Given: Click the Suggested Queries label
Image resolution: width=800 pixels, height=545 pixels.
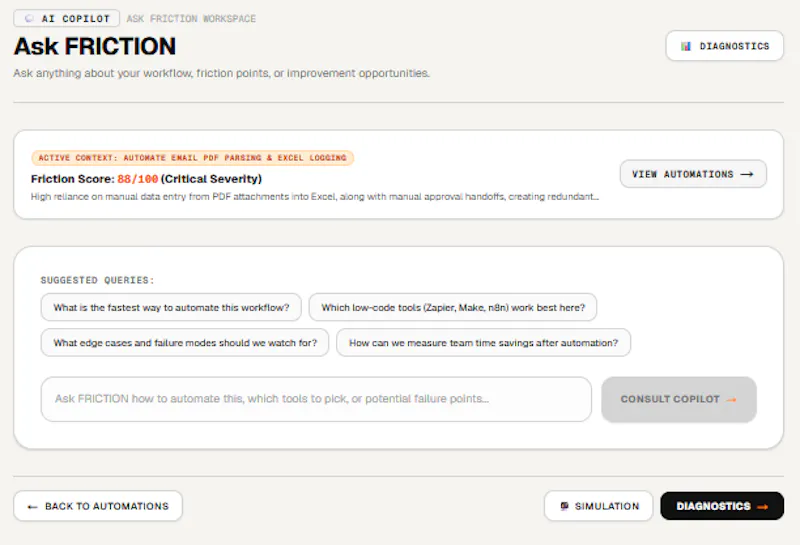Looking at the screenshot, I should 97,280.
